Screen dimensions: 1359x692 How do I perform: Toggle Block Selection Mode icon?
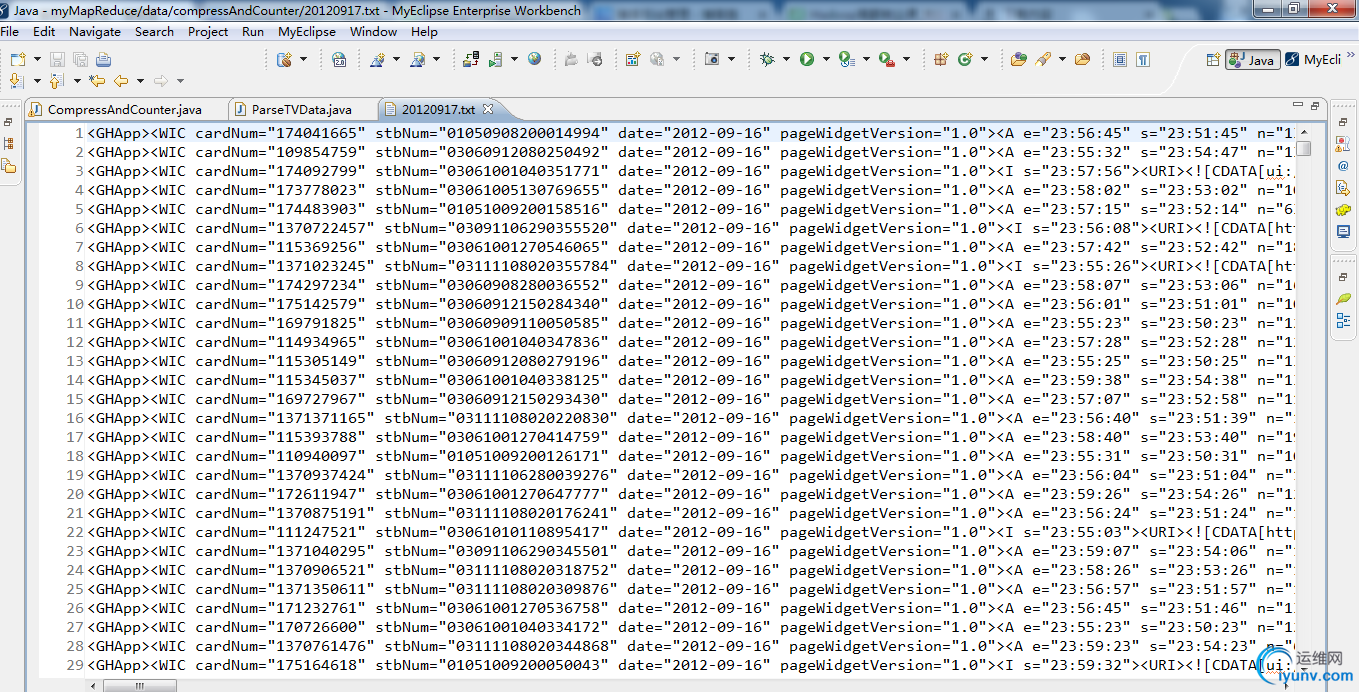tap(1120, 60)
